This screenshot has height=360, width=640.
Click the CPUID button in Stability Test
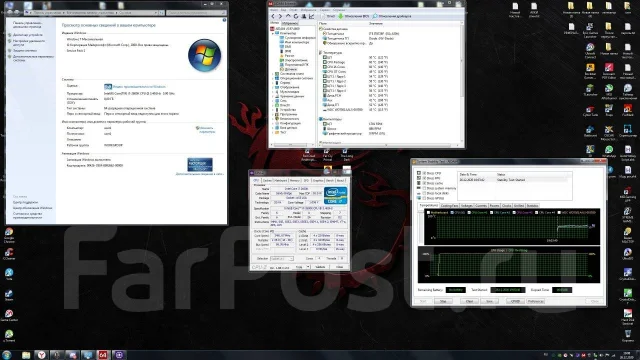(x=516, y=301)
